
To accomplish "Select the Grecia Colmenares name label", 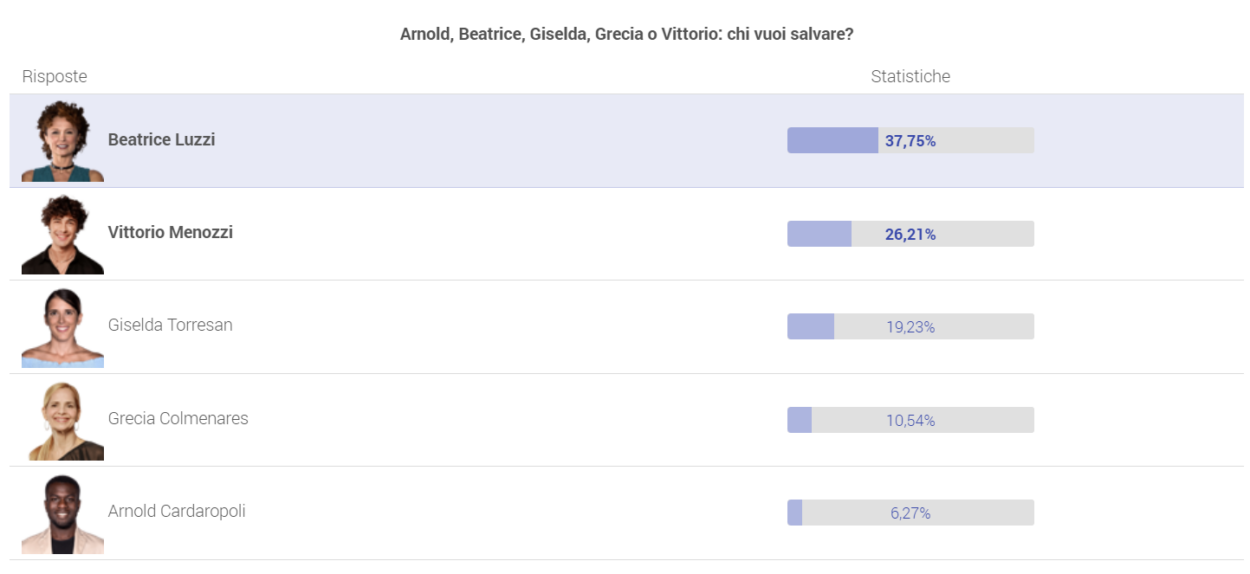I will 178,418.
